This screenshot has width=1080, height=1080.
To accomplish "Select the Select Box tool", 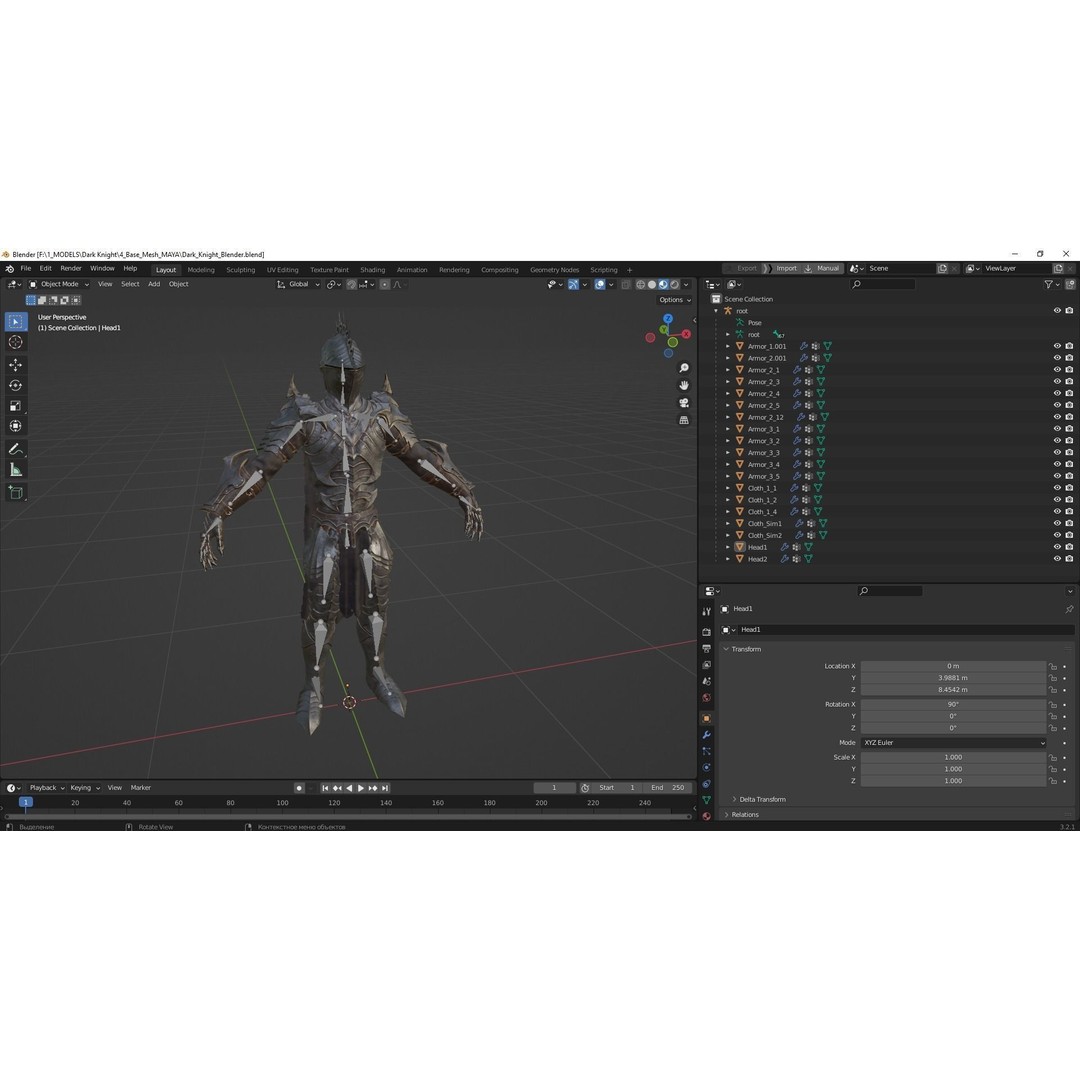I will point(16,322).
